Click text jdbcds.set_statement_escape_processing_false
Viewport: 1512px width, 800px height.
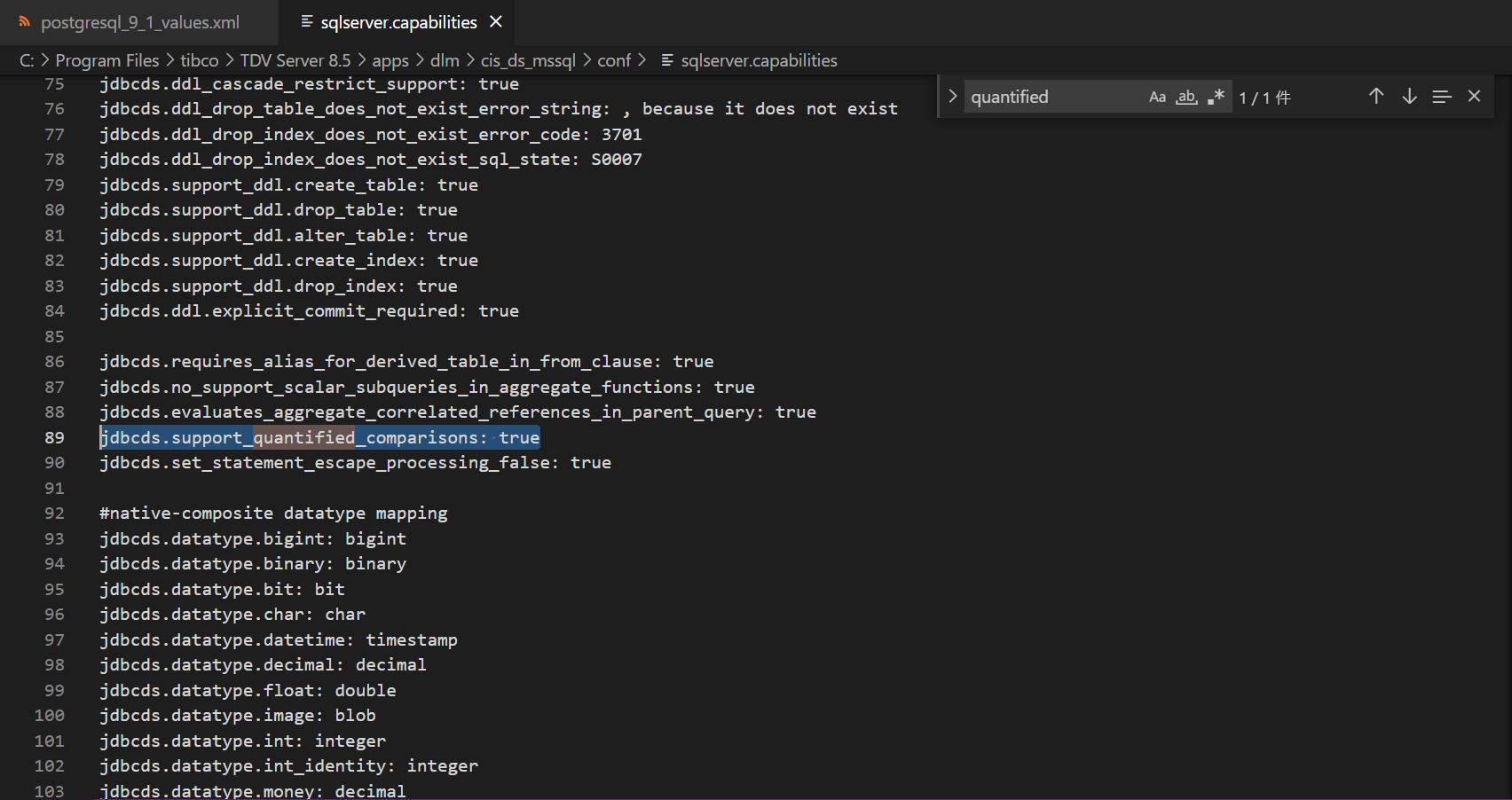tap(324, 463)
